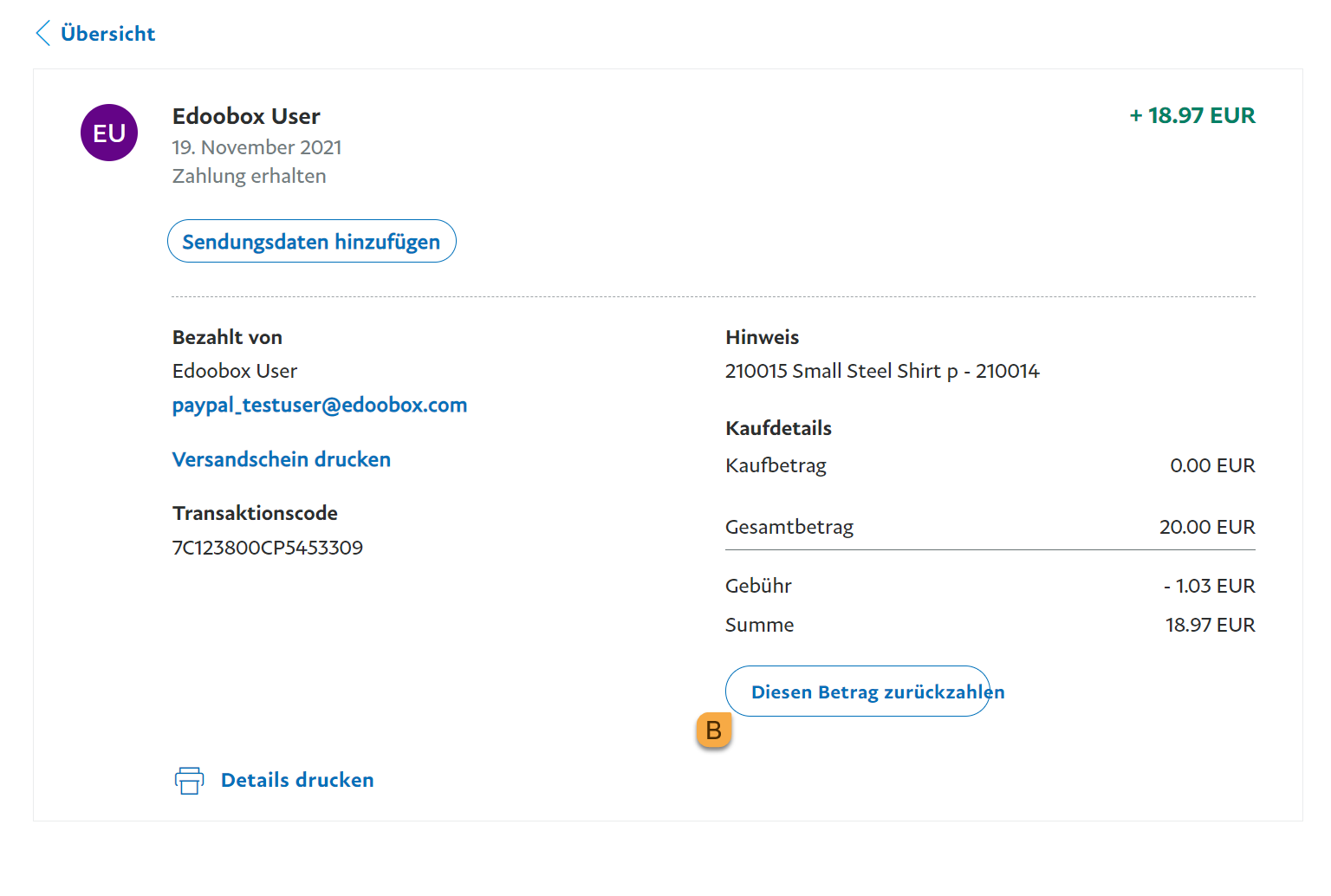Click the date 19. November 2021
The width and height of the screenshot is (1331, 896).
point(256,147)
